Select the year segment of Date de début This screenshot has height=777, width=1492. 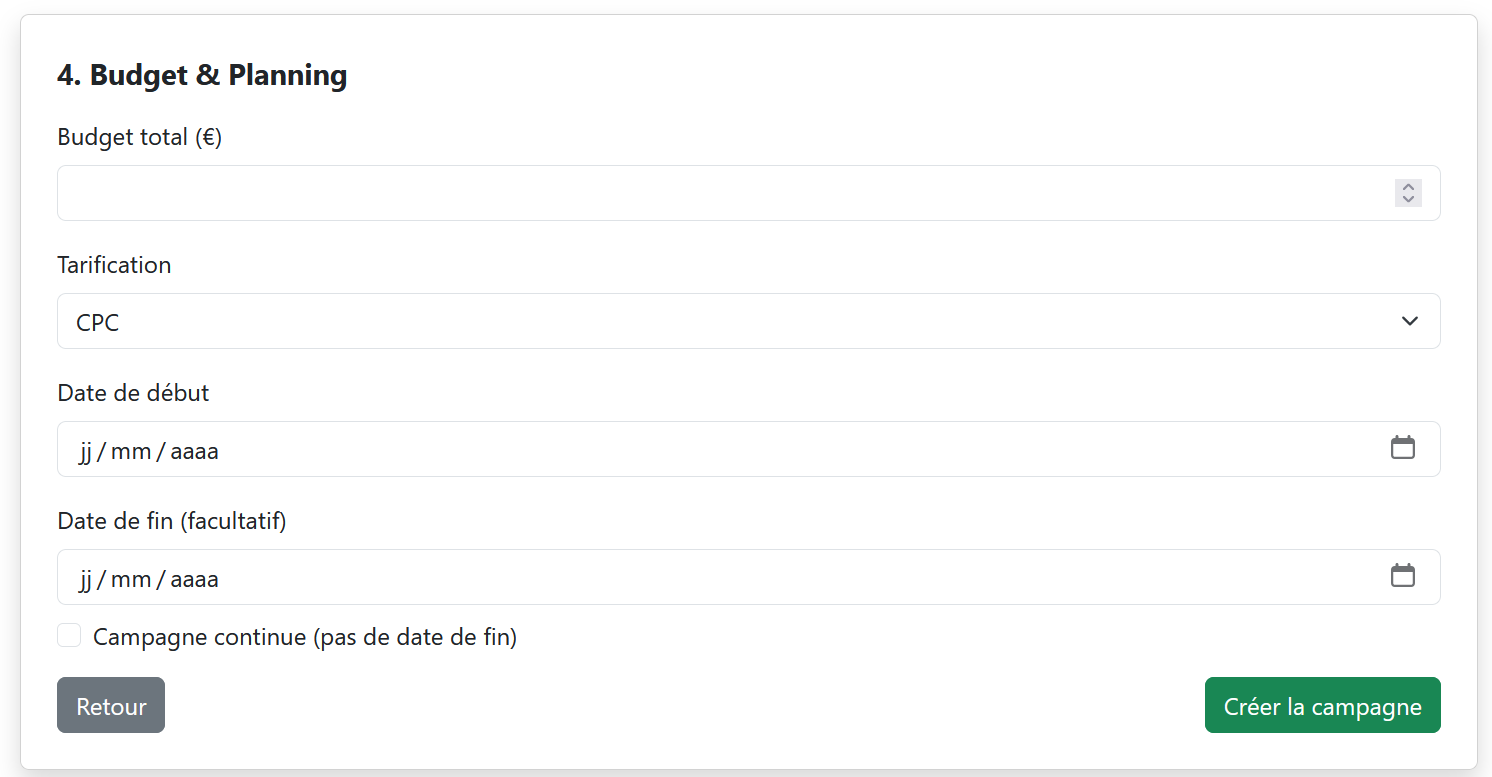[x=194, y=451]
